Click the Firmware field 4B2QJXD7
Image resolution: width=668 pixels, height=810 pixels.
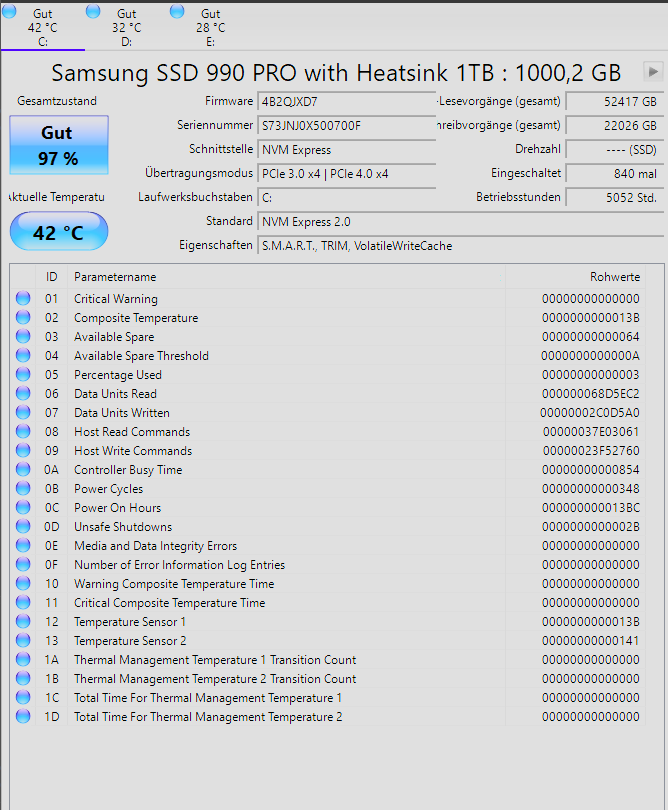[x=346, y=101]
